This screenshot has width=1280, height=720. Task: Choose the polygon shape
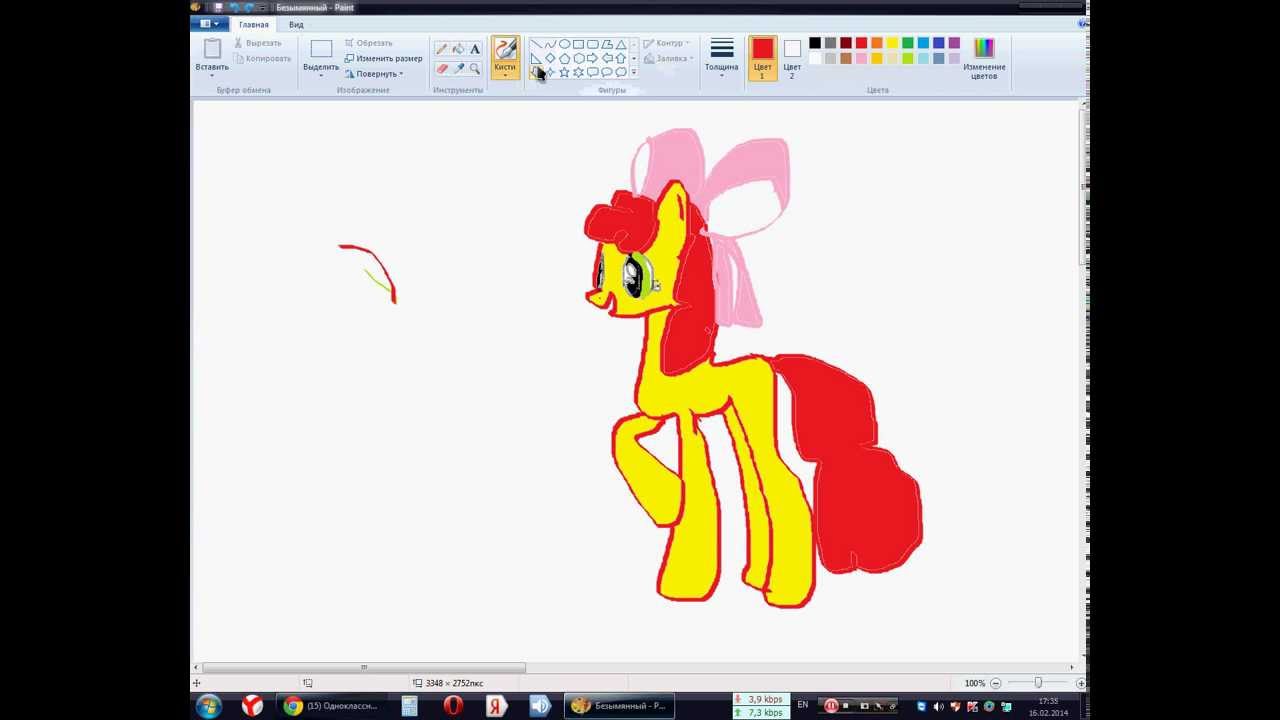(606, 44)
